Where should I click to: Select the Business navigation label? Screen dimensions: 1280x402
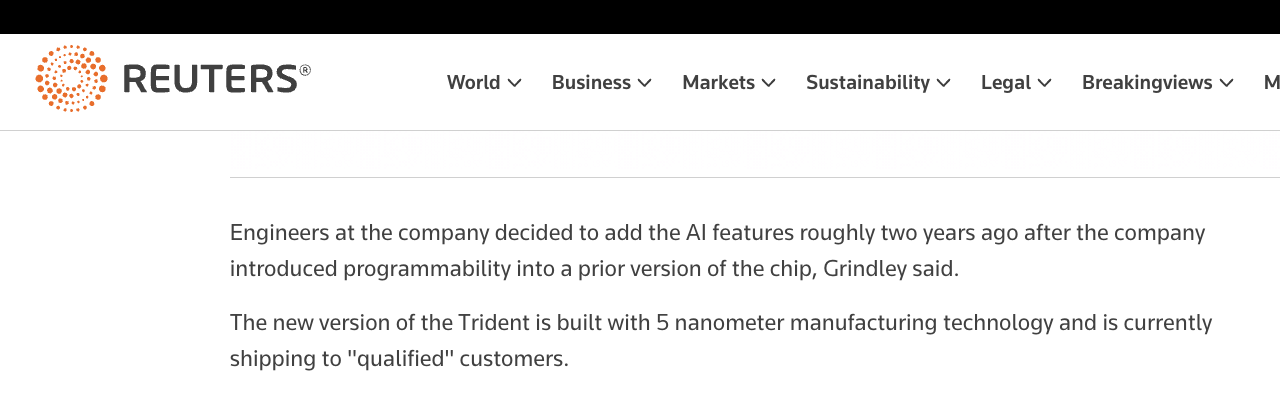[x=591, y=83]
